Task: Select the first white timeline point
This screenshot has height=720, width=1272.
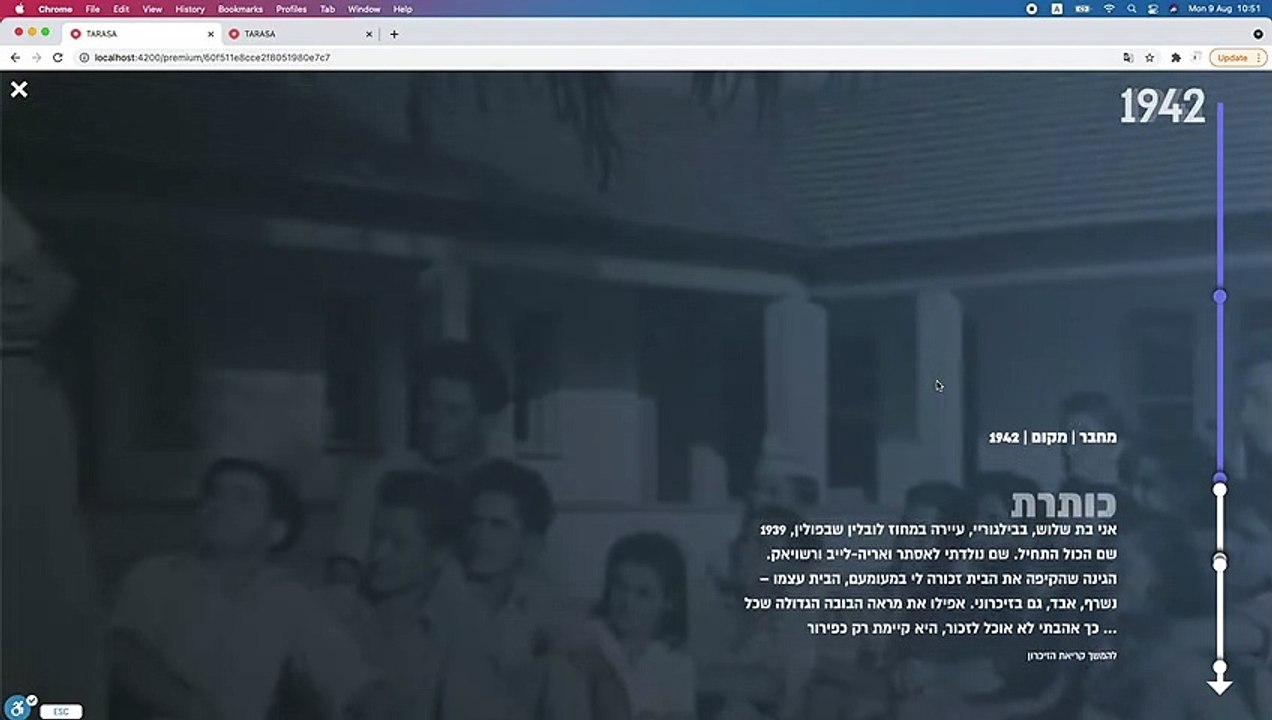Action: [1219, 489]
